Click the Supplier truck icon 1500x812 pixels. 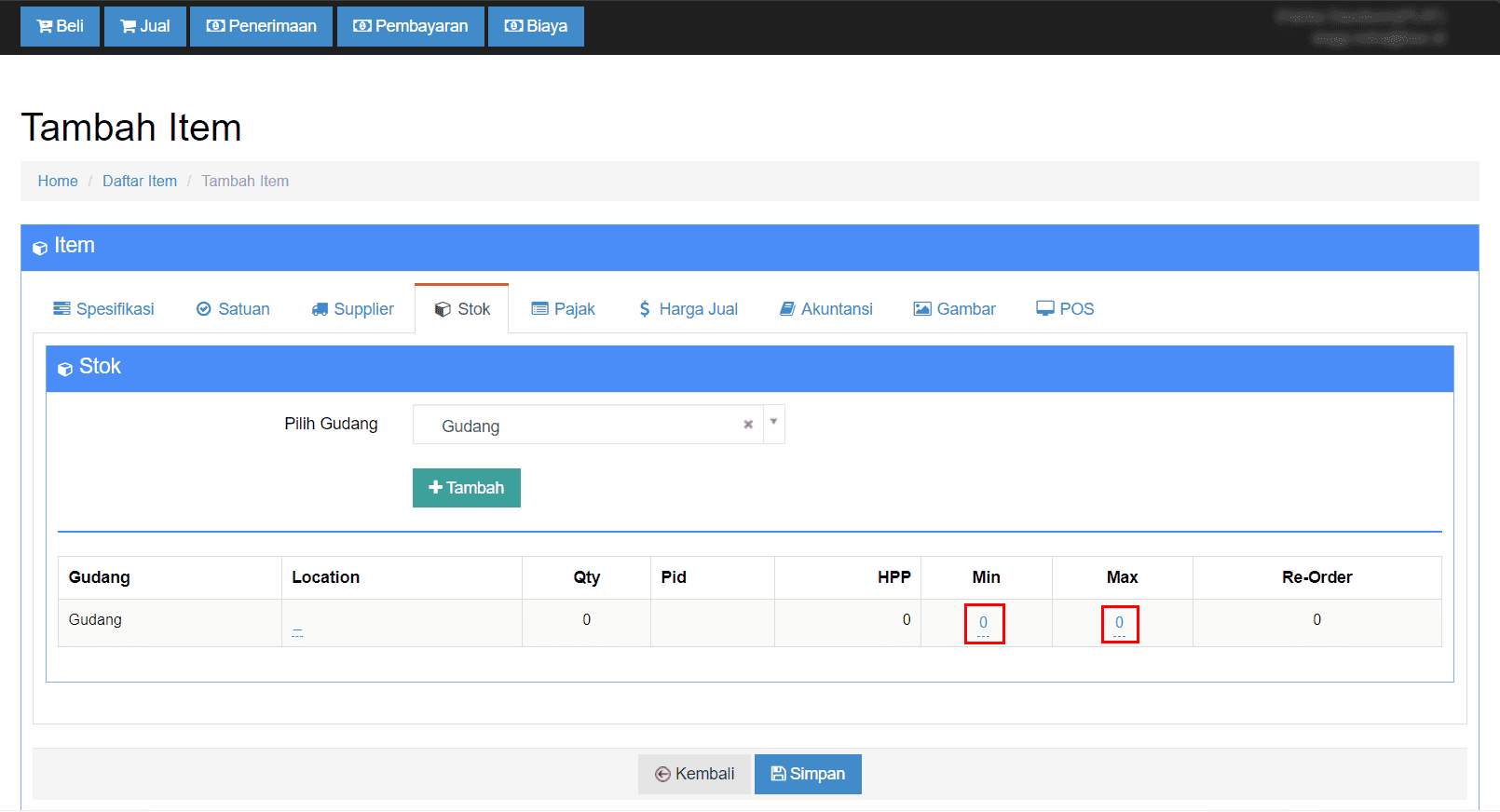point(320,309)
